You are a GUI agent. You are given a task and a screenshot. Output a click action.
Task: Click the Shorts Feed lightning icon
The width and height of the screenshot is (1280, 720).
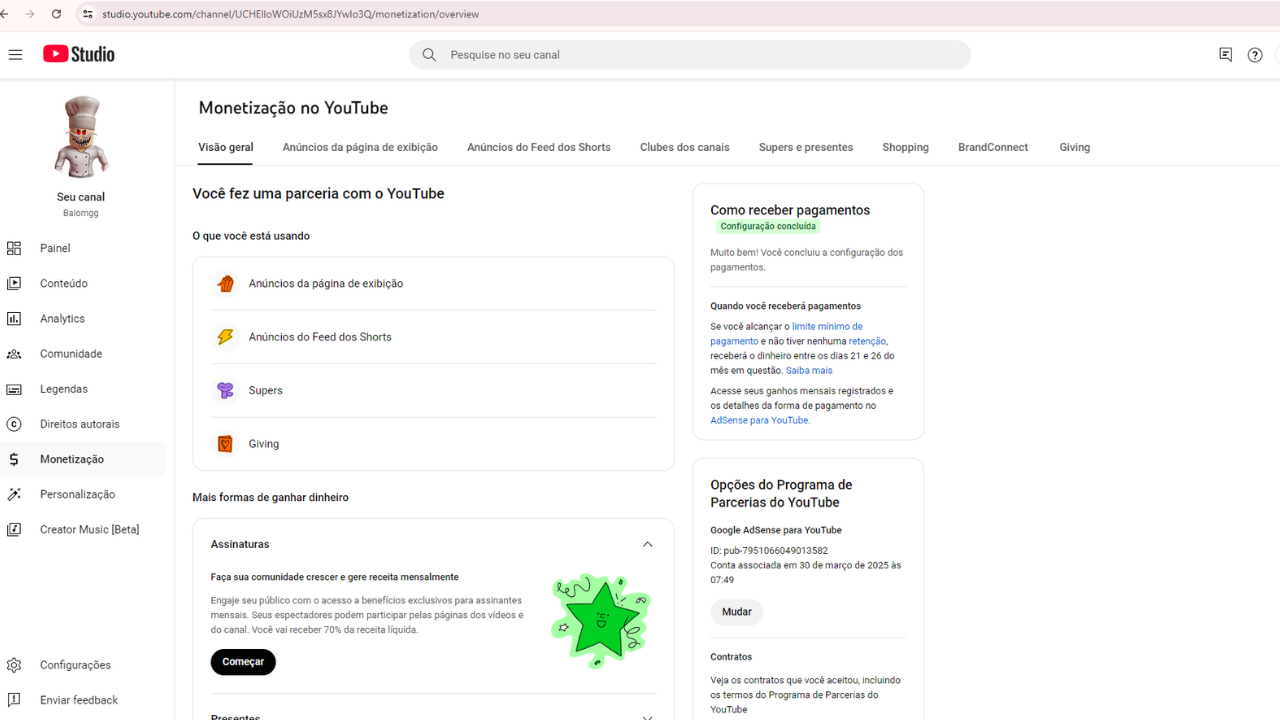point(225,337)
